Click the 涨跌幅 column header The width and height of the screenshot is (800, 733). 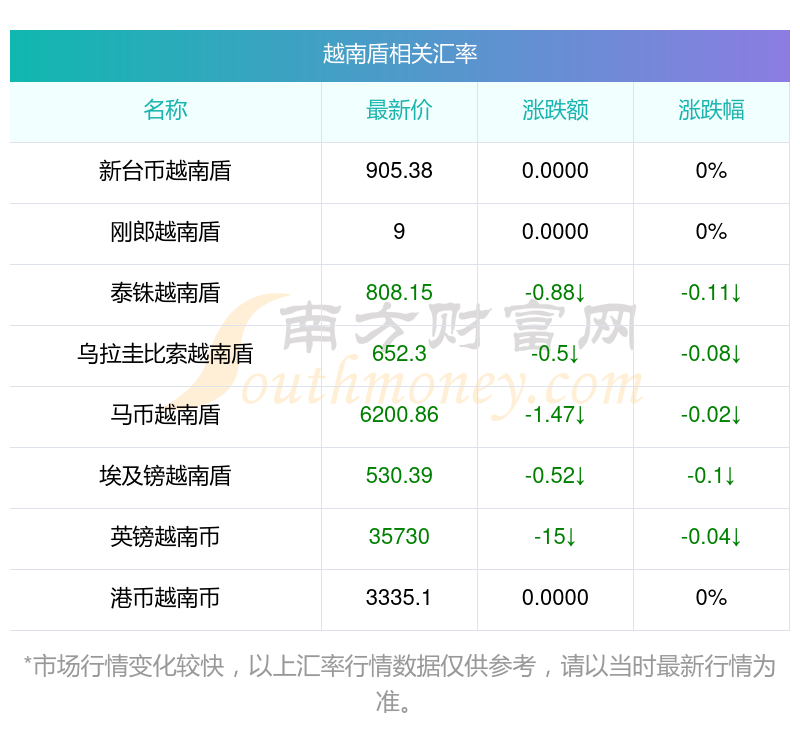pyautogui.click(x=711, y=110)
